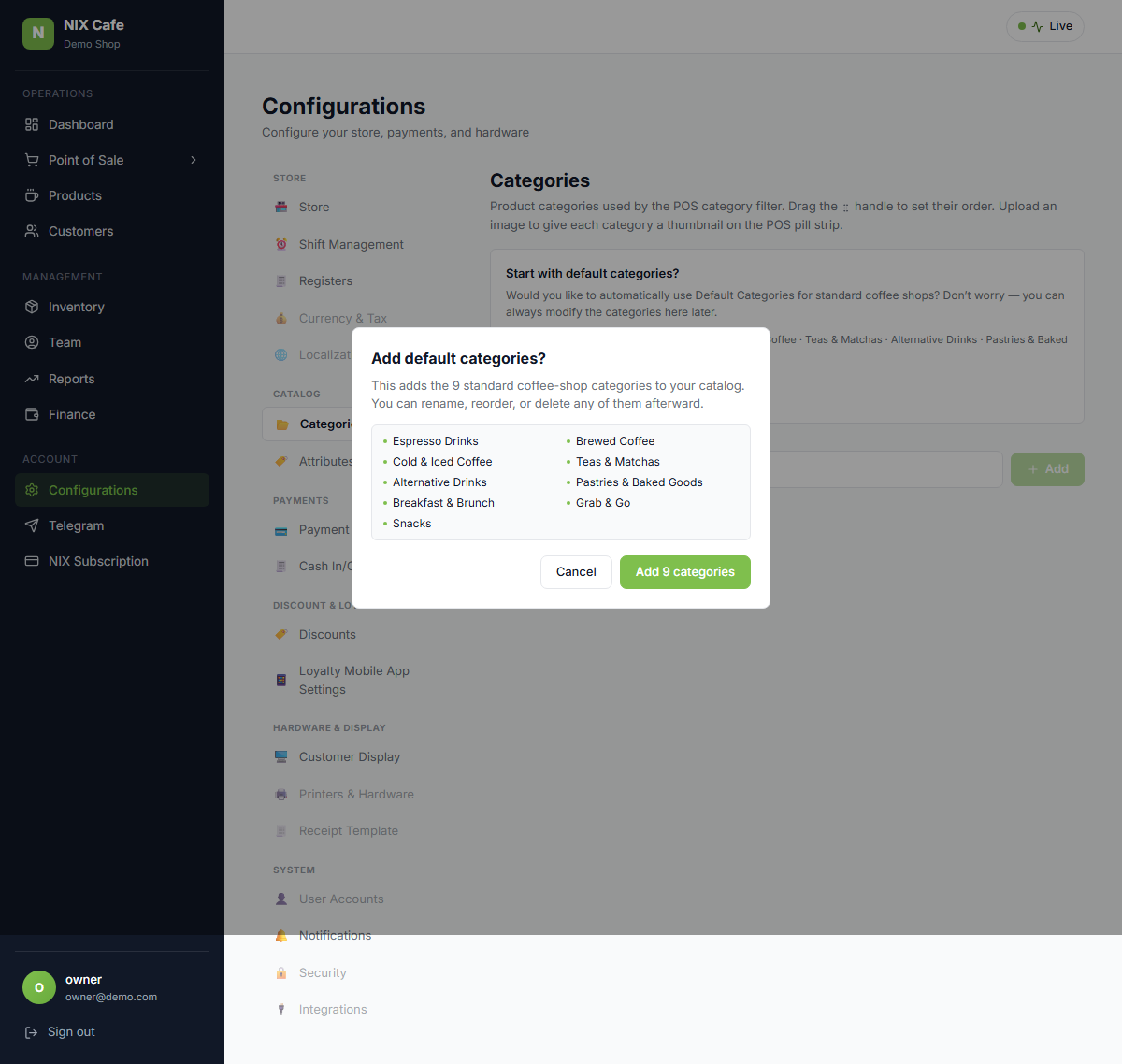This screenshot has width=1122, height=1064.
Task: Click the Currency & Tax money bag icon
Action: [281, 318]
